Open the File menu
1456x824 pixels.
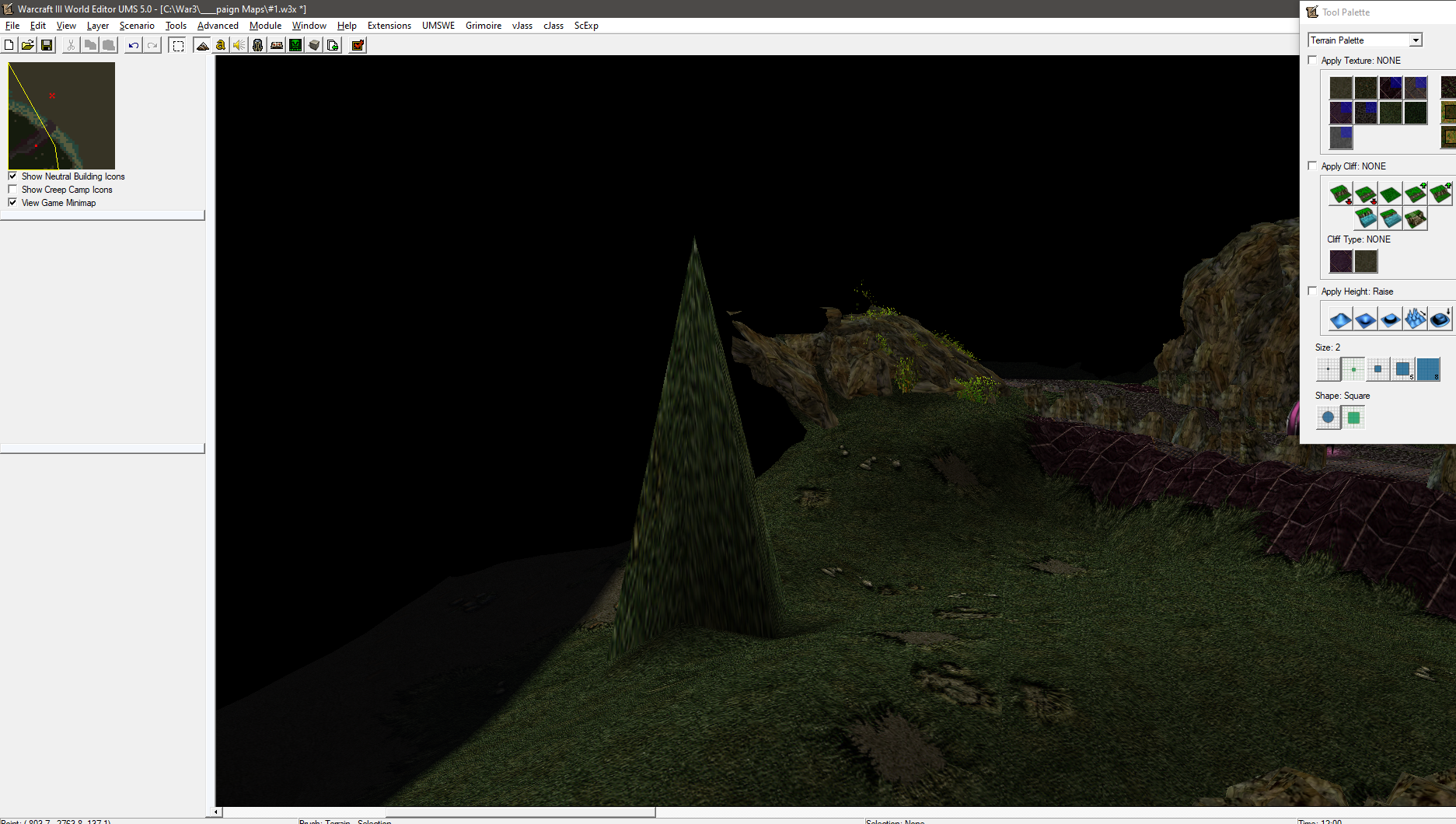pos(12,26)
